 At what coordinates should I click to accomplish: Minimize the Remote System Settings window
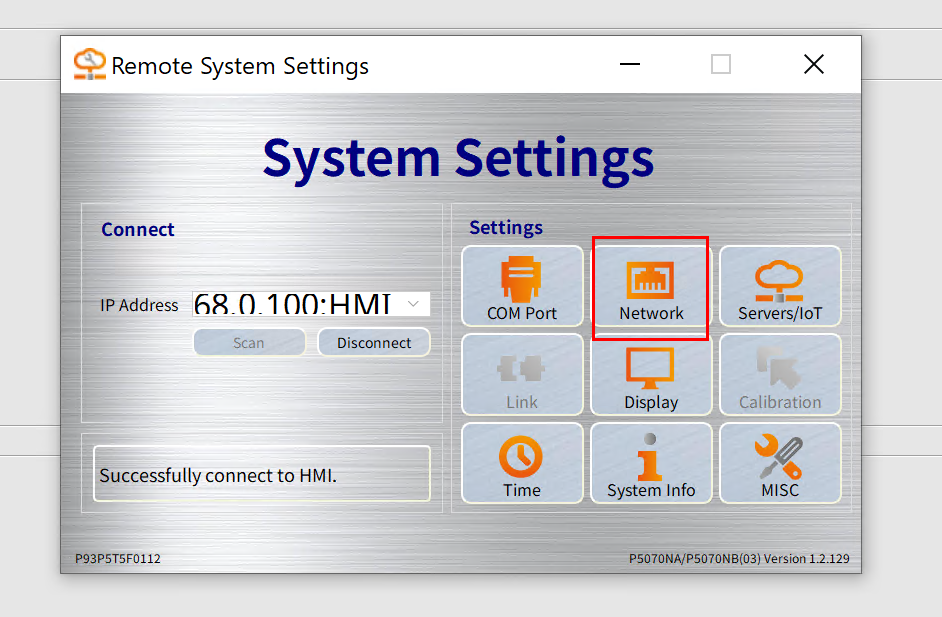[x=629, y=65]
